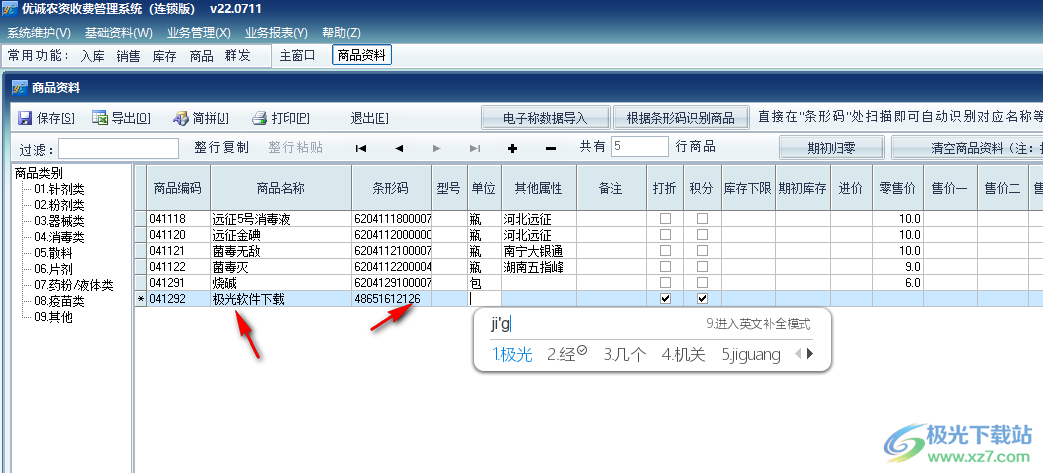Screen dimensions: 1043x473
Task: Switch to the 商品资料 tab
Action: 362,56
